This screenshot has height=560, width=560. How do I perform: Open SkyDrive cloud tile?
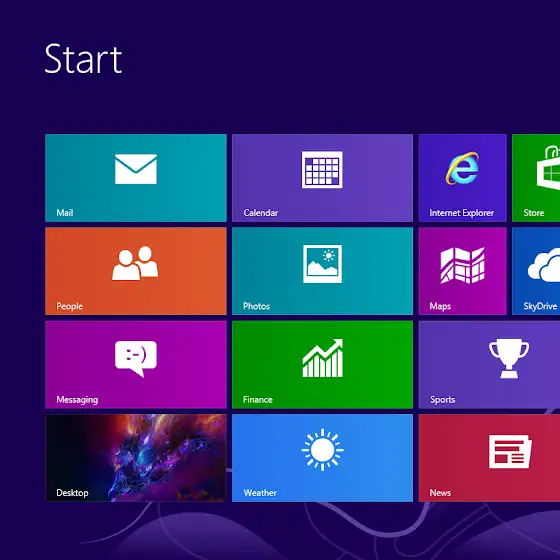[x=536, y=271]
